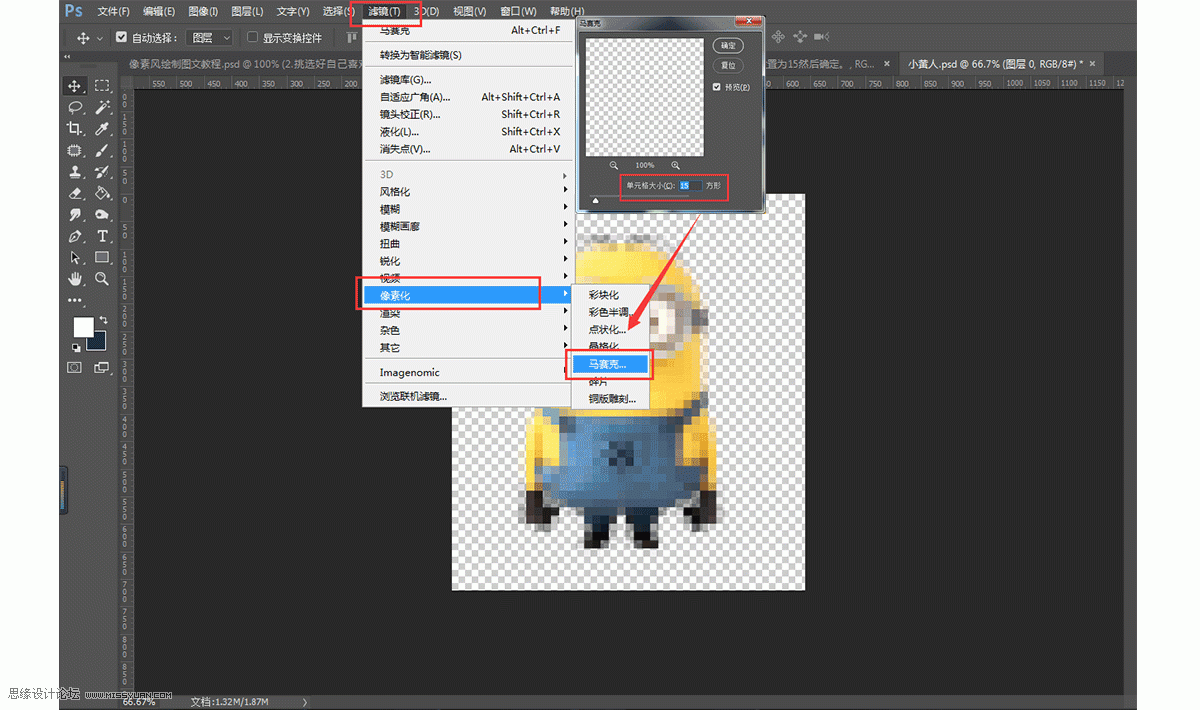Image resolution: width=1200 pixels, height=710 pixels.
Task: Select the Hand tool
Action: pos(74,279)
